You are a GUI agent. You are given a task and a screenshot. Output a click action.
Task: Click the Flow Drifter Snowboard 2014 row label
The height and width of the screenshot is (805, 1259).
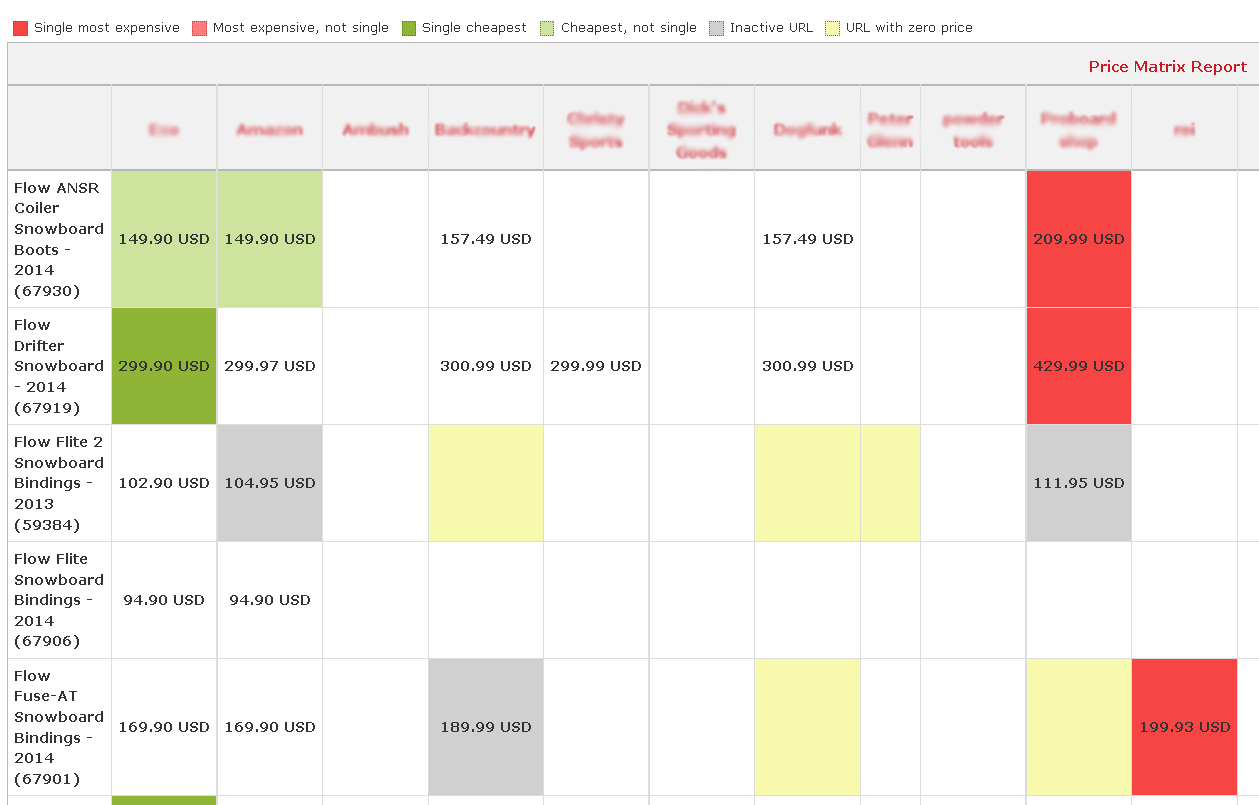(x=59, y=366)
